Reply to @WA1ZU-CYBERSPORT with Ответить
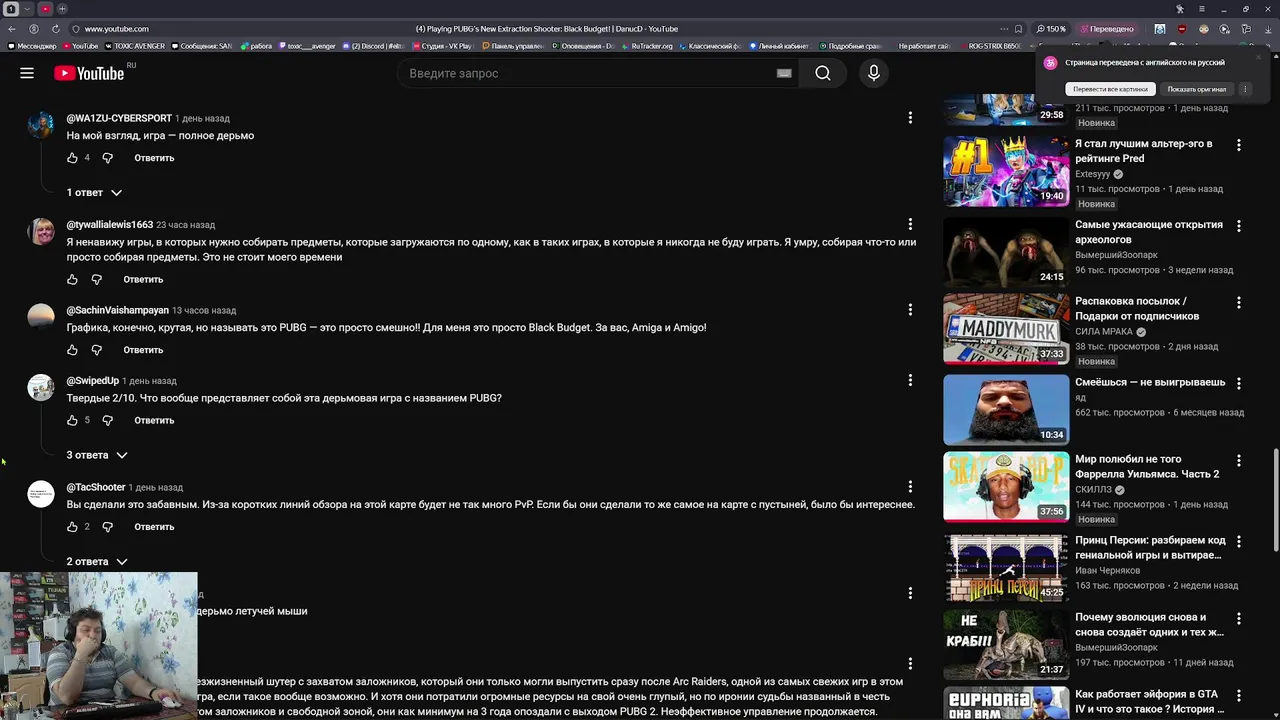Viewport: 1280px width, 720px height. pyautogui.click(x=154, y=158)
